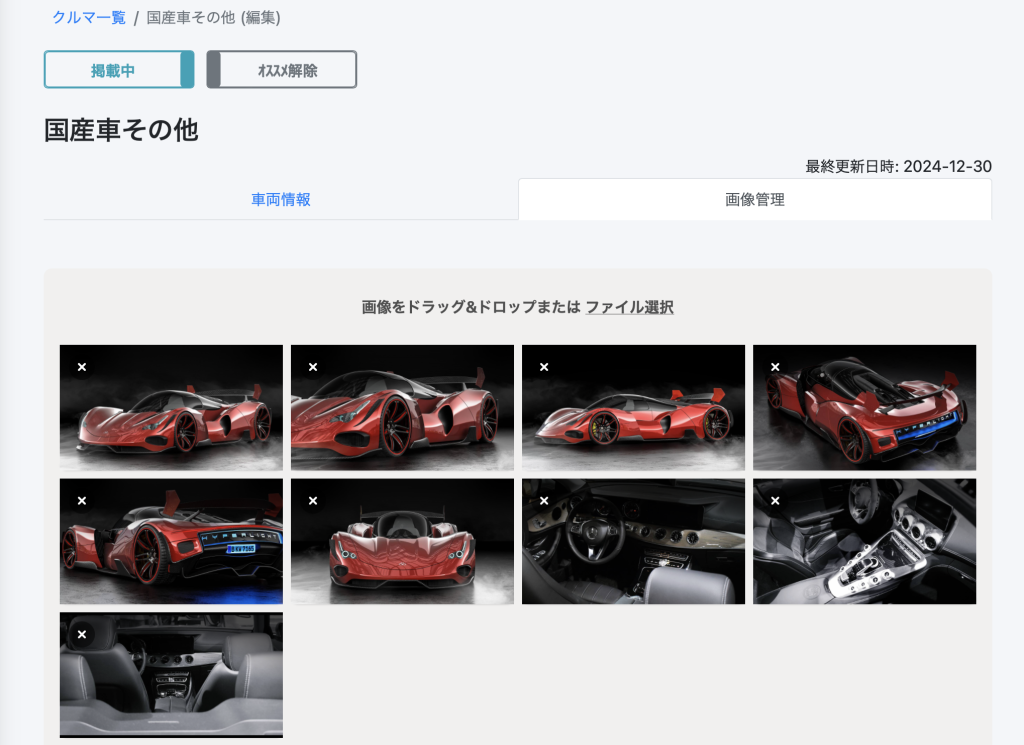Delete the head-on front red car image
This screenshot has width=1024, height=745.
pos(313,501)
